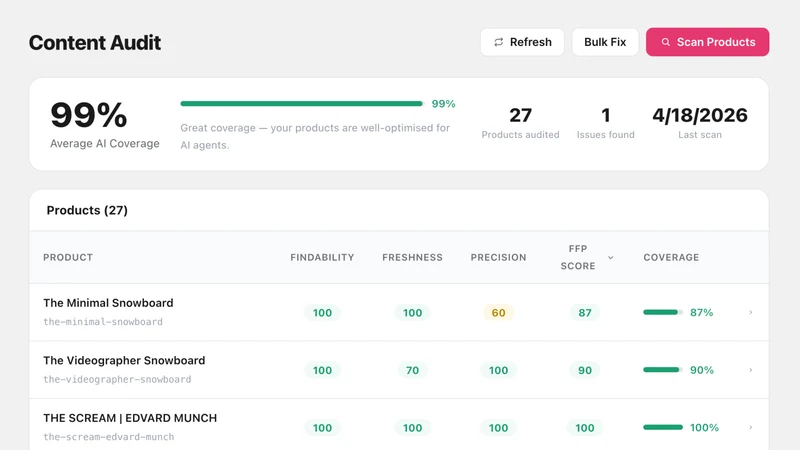Open the Bulk Fix action
The width and height of the screenshot is (800, 450).
coord(605,42)
